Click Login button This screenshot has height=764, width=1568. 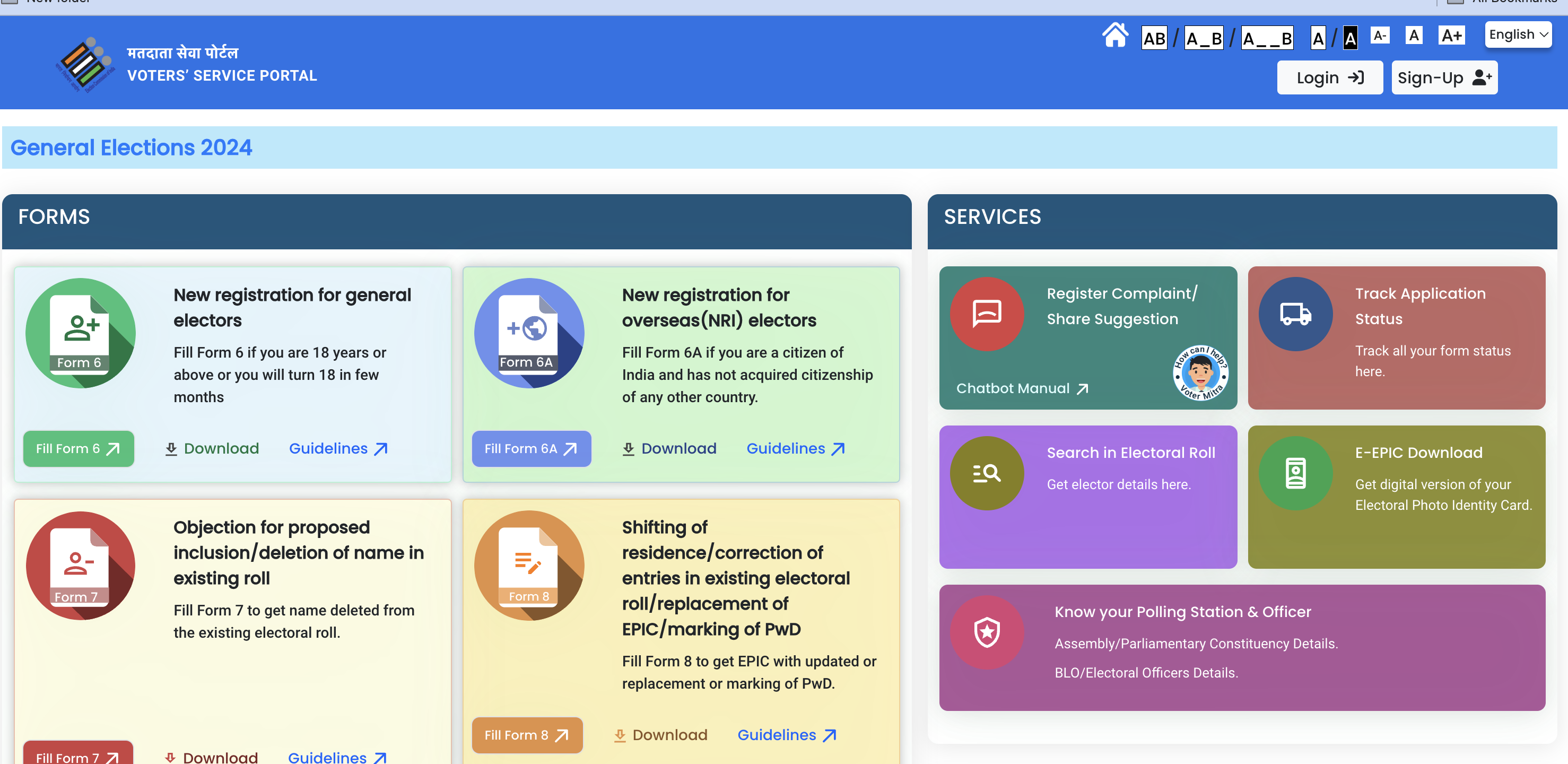[x=1330, y=78]
